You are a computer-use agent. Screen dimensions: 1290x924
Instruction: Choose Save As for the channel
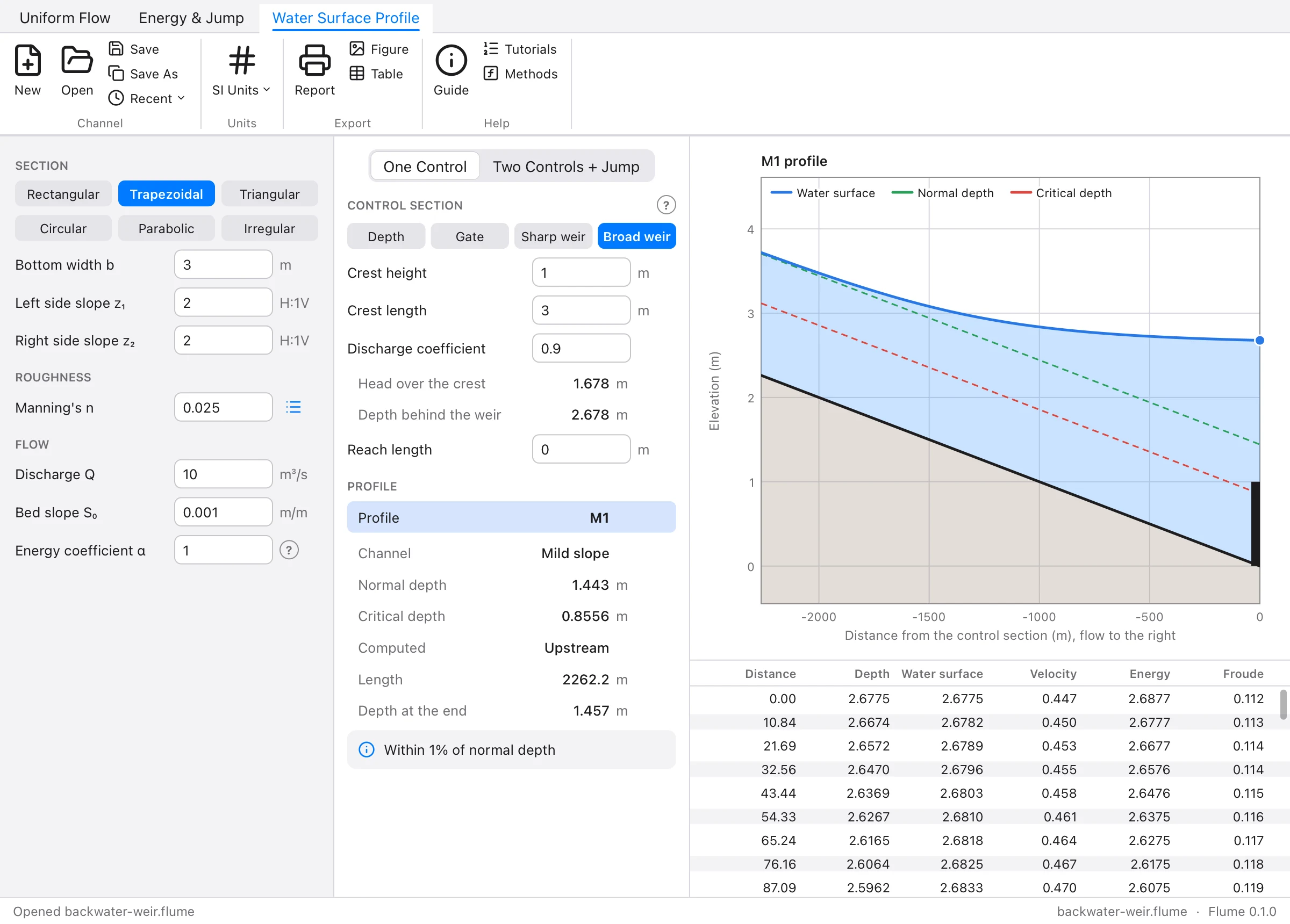(144, 74)
